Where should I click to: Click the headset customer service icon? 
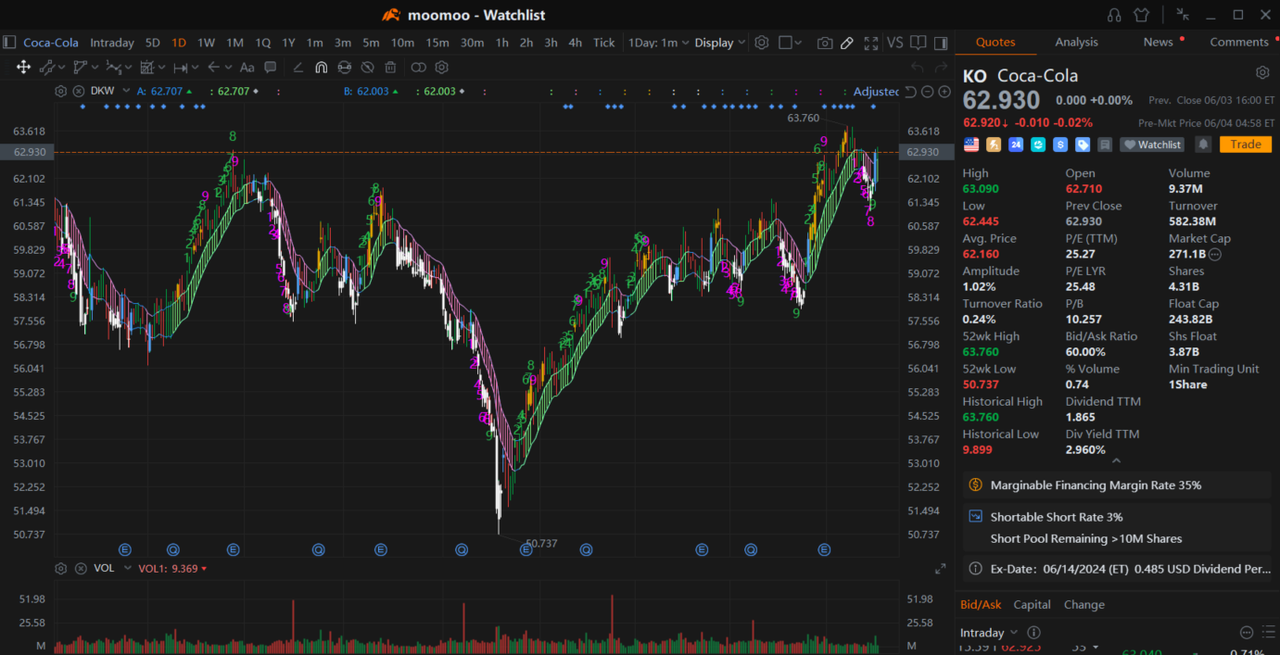click(x=1114, y=15)
